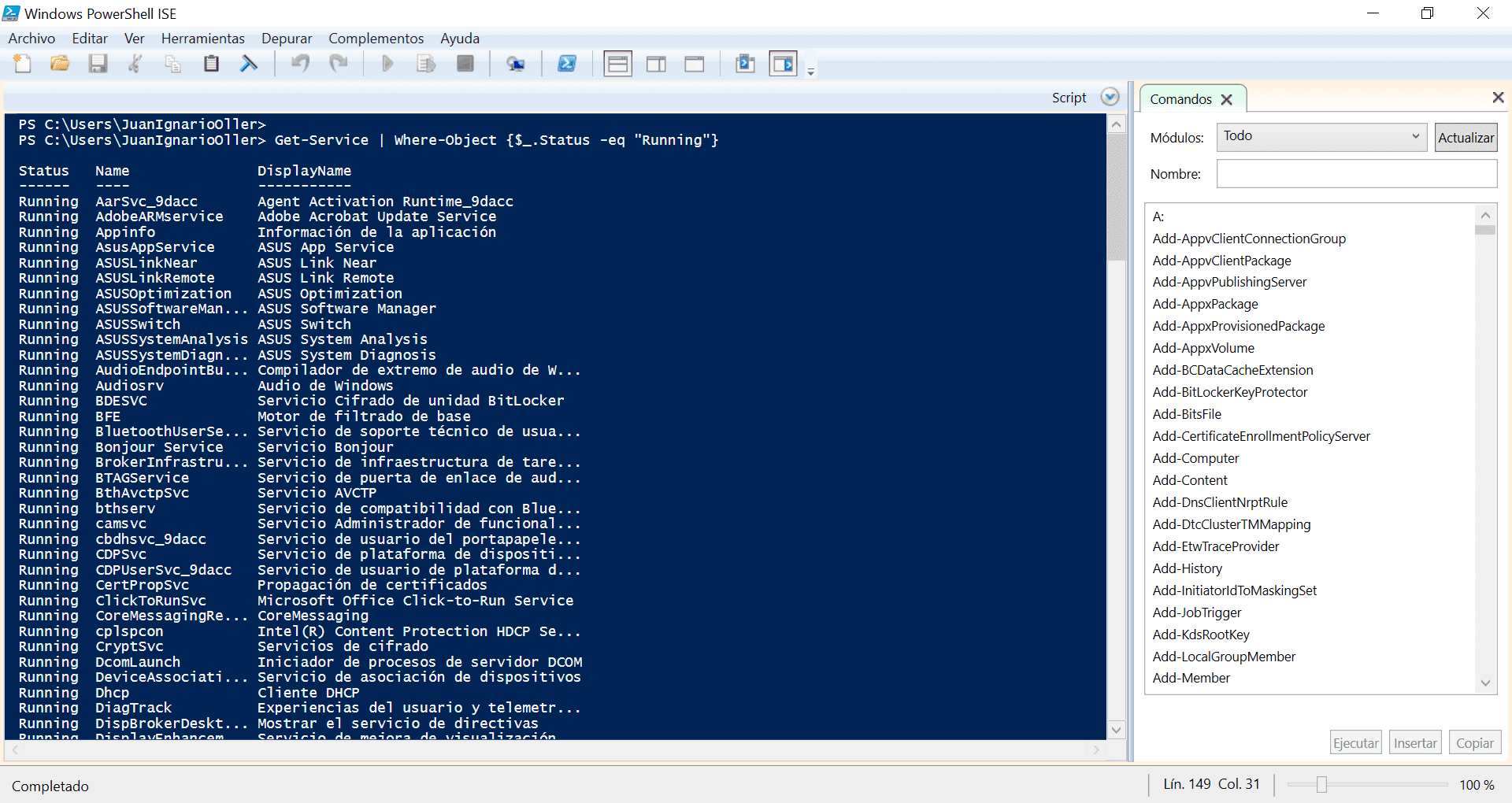This screenshot has height=803, width=1512.
Task: Paste from clipboard toolbar icon
Action: (x=211, y=64)
